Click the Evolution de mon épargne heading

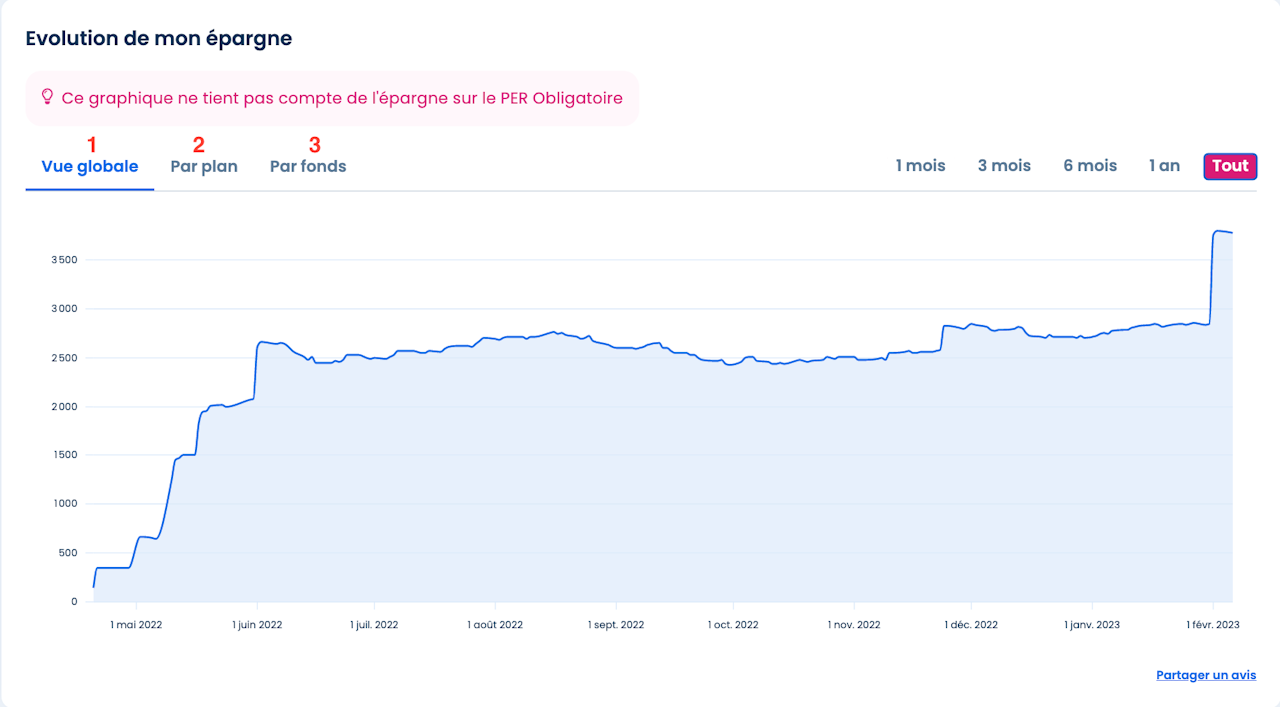pyautogui.click(x=159, y=39)
